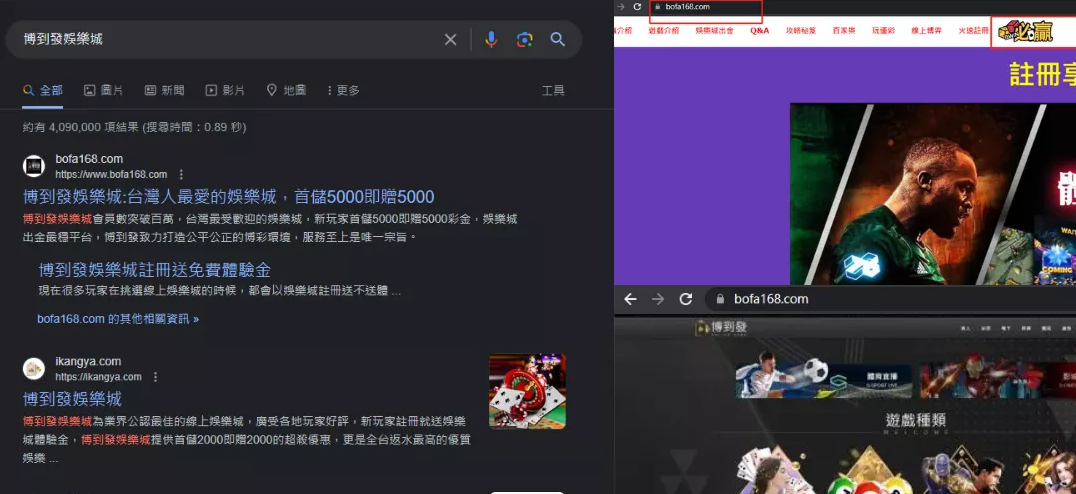Open 博到發娛樂城註冊送免費體驗金 sitelink
The image size is (1076, 494).
(155, 270)
